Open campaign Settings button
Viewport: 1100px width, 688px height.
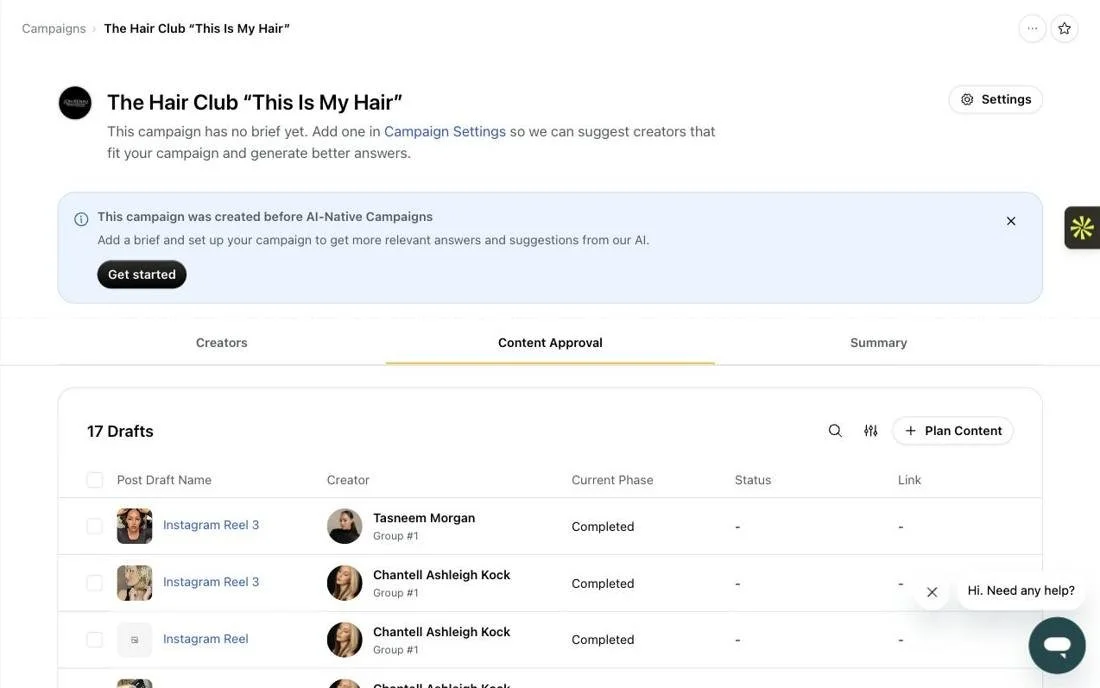995,100
